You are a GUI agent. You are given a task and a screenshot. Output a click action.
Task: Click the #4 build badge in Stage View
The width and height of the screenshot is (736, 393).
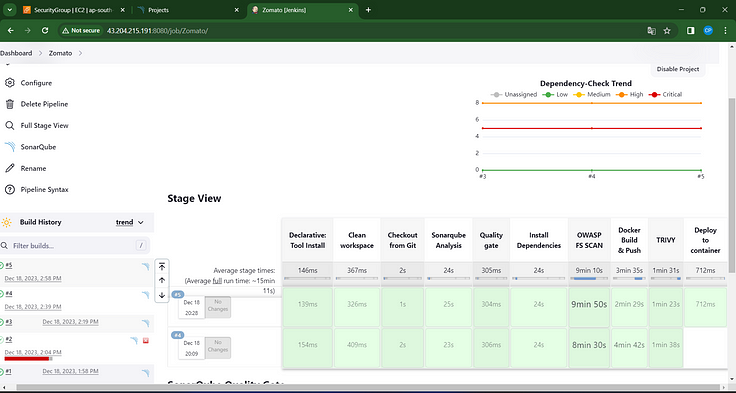tap(177, 335)
